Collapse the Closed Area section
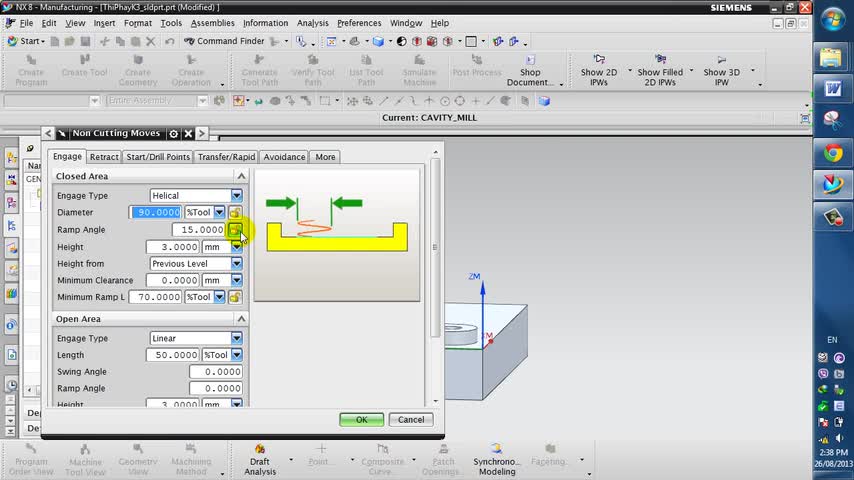Viewport: 854px width, 480px height. (x=241, y=176)
